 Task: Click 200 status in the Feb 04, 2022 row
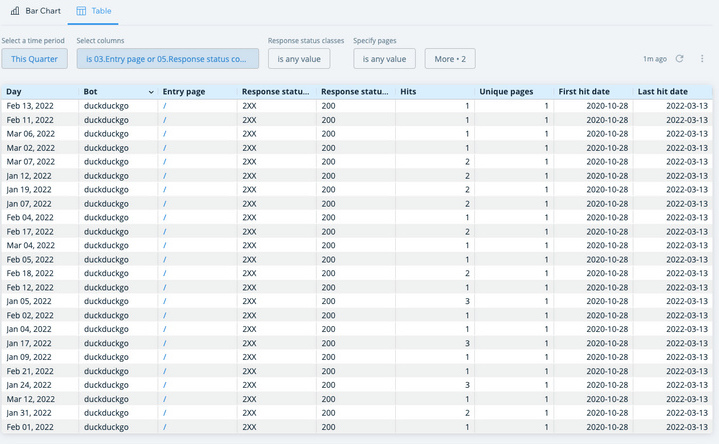click(x=328, y=217)
